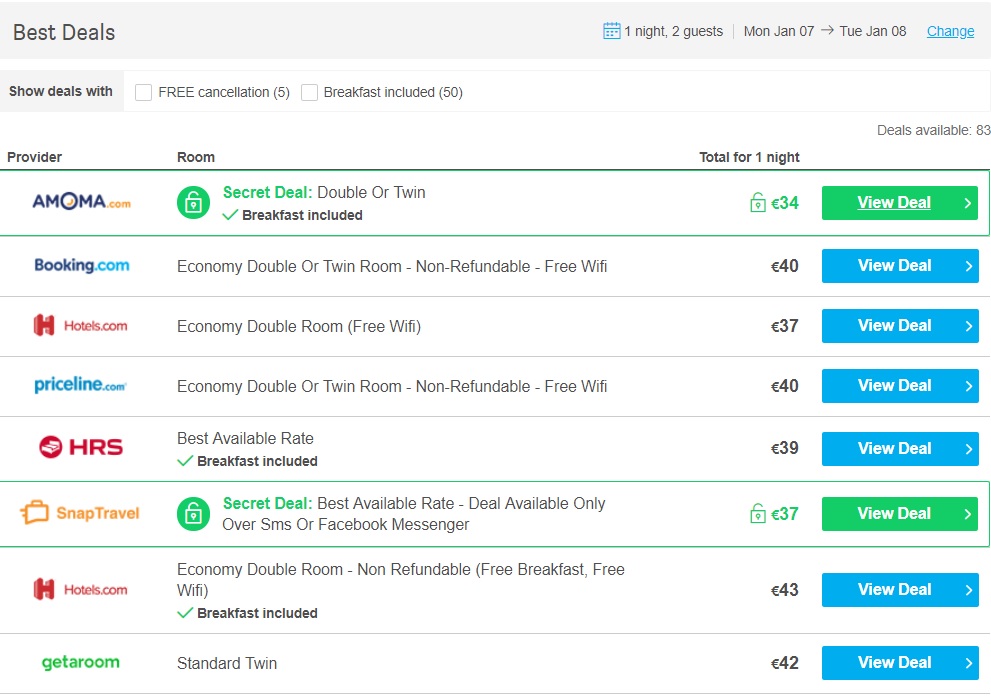The height and width of the screenshot is (697, 991).
Task: Click the green lock badge in the AMOMA row
Action: (x=193, y=203)
